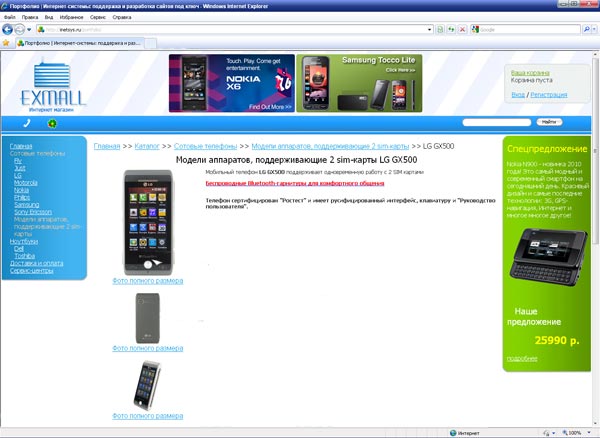This screenshot has width=600, height=438.
Task: Click Каталог breadcrumb link
Action: coord(147,146)
